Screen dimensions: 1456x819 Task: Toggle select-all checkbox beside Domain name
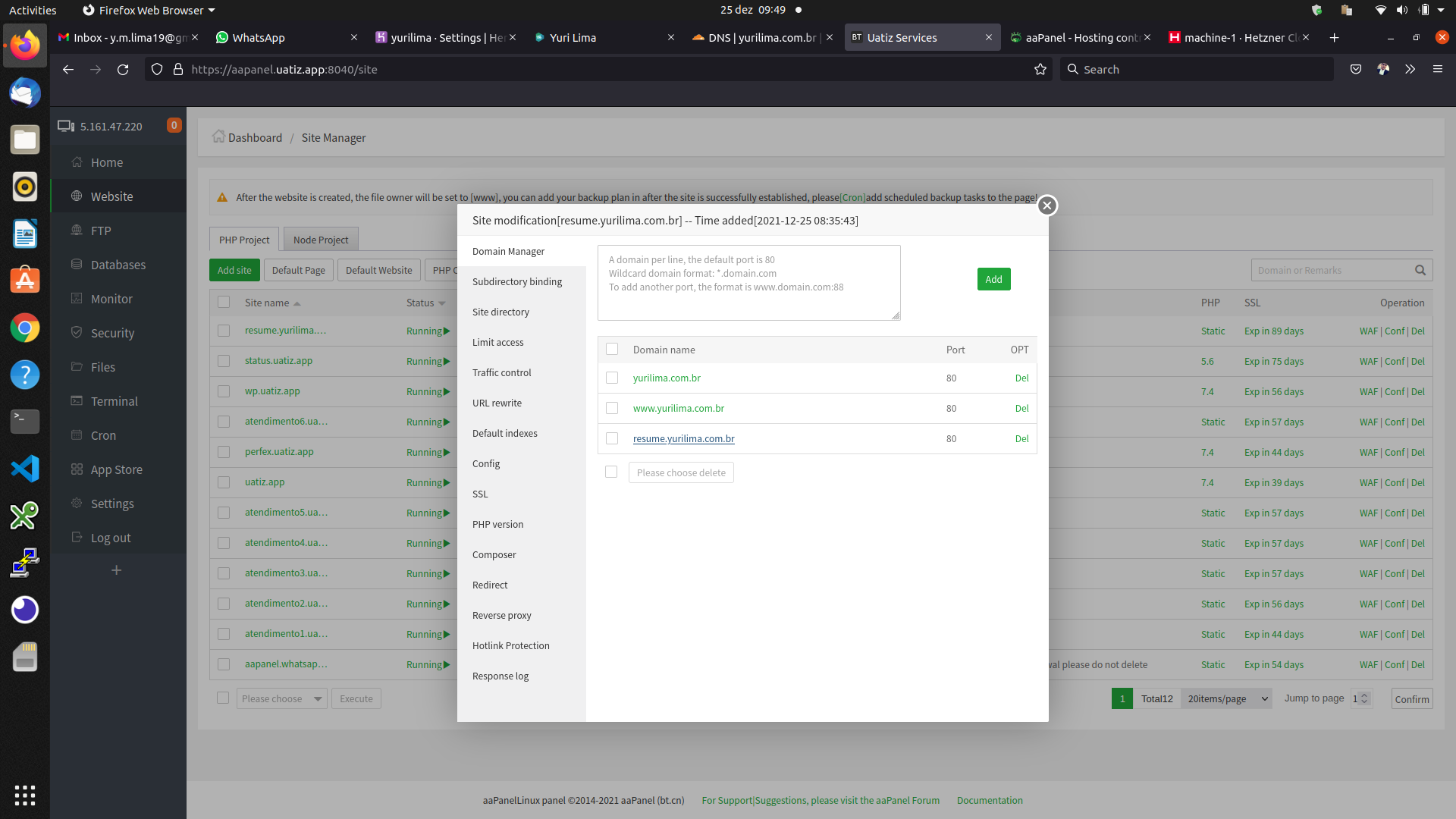(x=612, y=350)
